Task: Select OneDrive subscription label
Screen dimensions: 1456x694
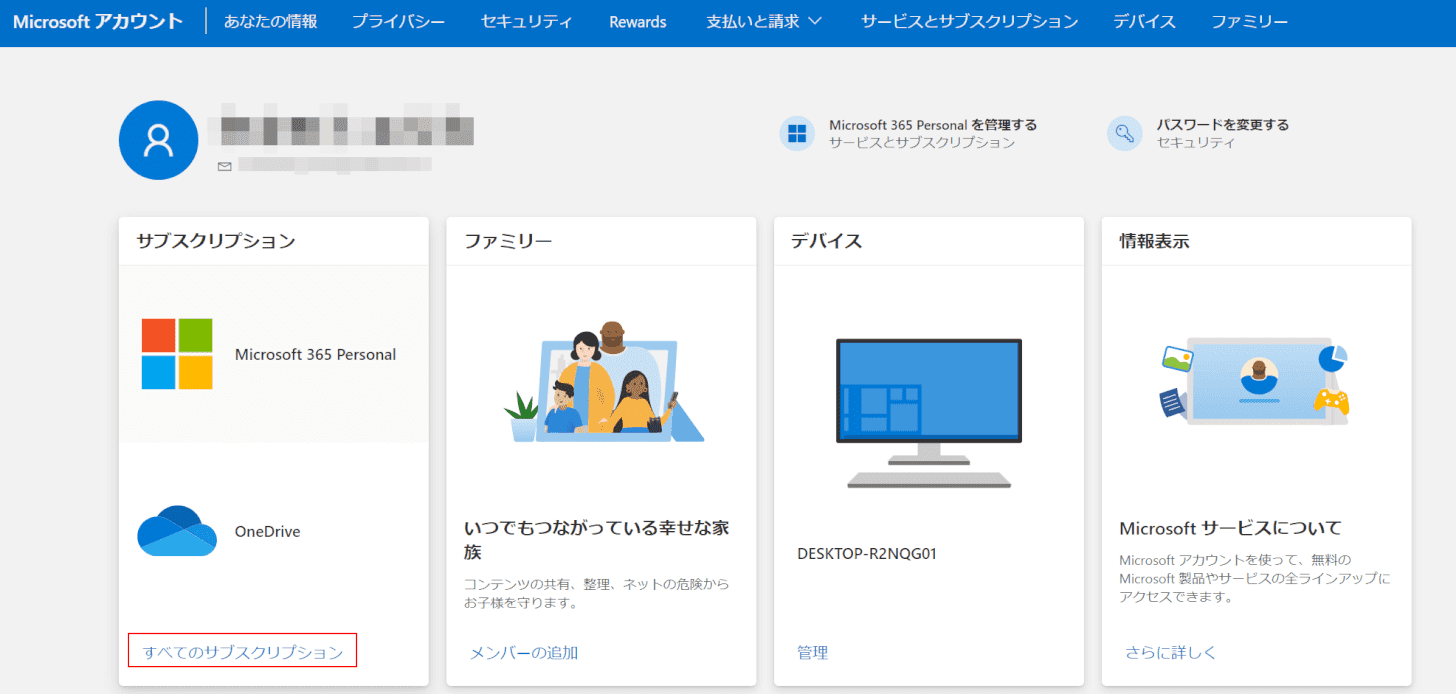Action: tap(267, 532)
